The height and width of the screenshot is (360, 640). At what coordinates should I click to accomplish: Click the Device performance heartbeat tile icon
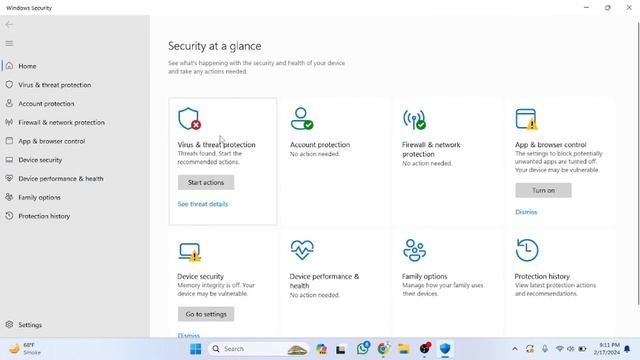pyautogui.click(x=302, y=250)
